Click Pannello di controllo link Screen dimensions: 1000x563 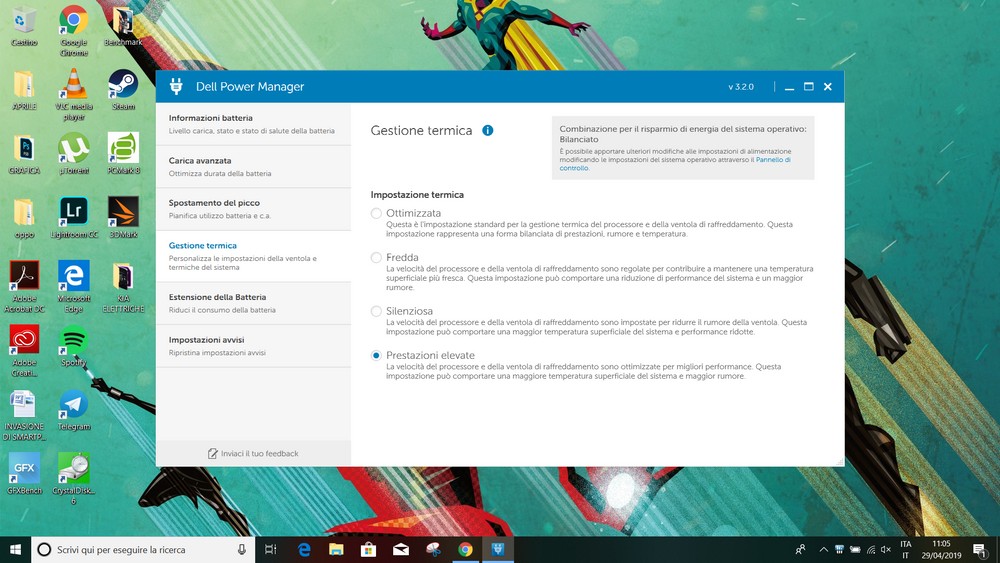[x=773, y=160]
